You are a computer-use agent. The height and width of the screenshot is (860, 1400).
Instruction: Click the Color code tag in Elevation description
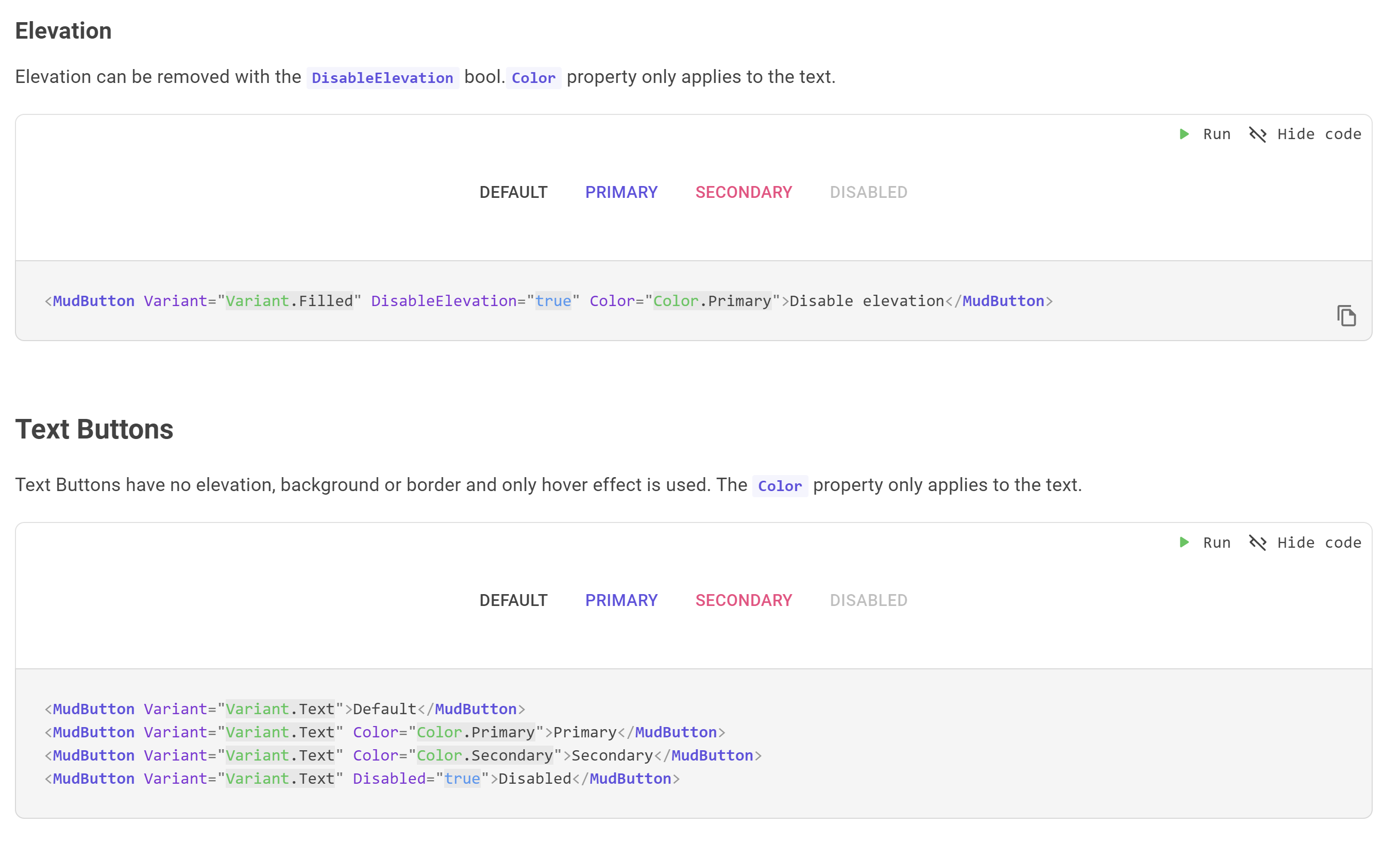pyautogui.click(x=533, y=78)
